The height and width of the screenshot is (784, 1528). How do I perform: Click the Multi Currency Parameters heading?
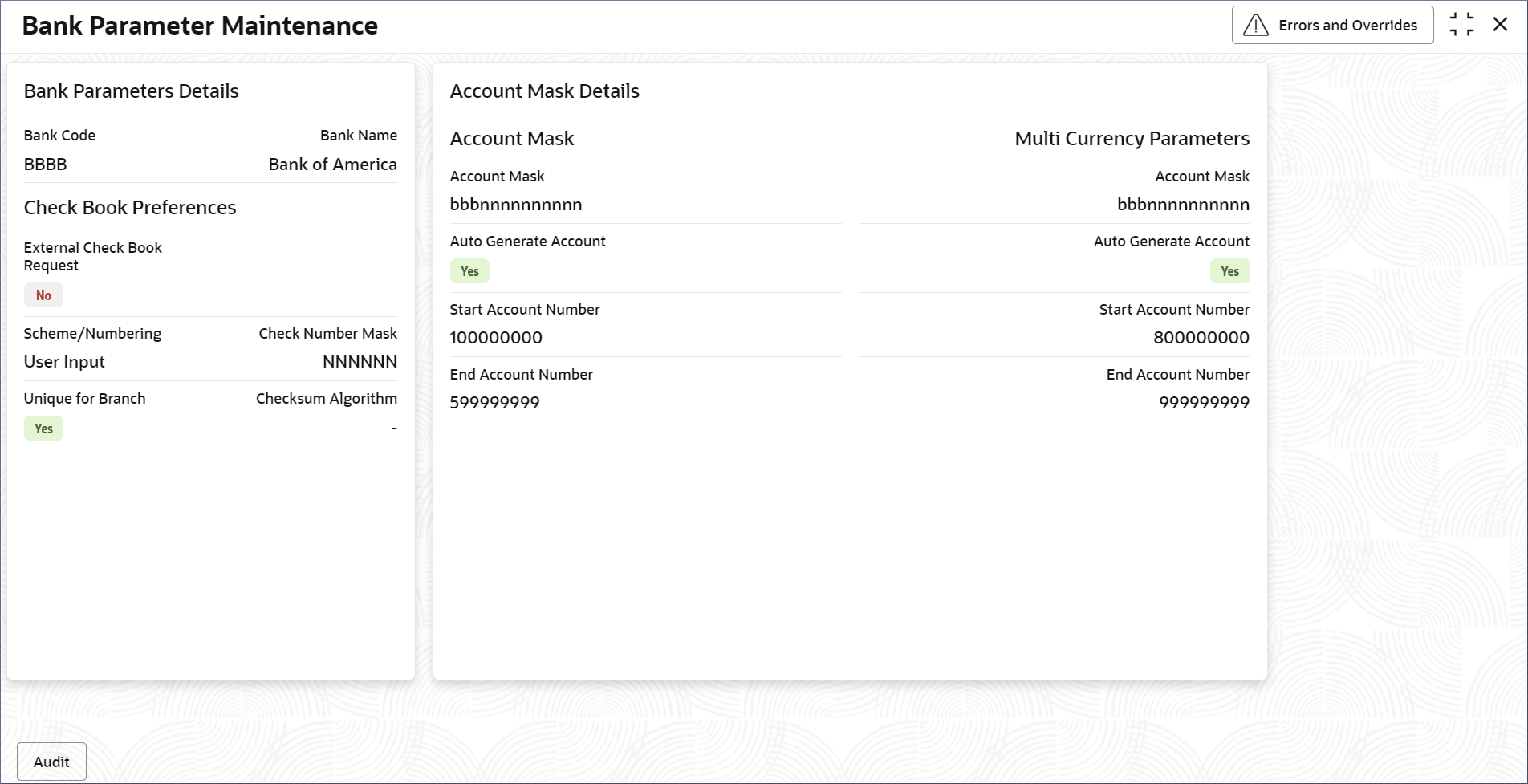click(1132, 139)
